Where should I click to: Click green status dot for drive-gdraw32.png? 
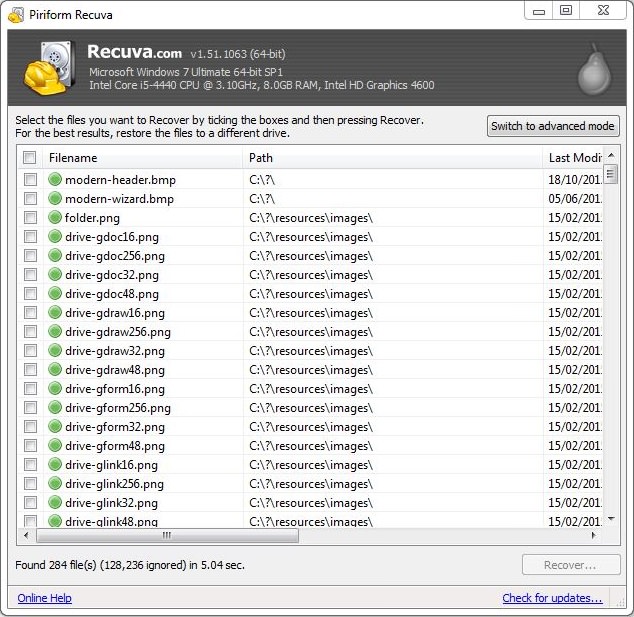(55, 350)
